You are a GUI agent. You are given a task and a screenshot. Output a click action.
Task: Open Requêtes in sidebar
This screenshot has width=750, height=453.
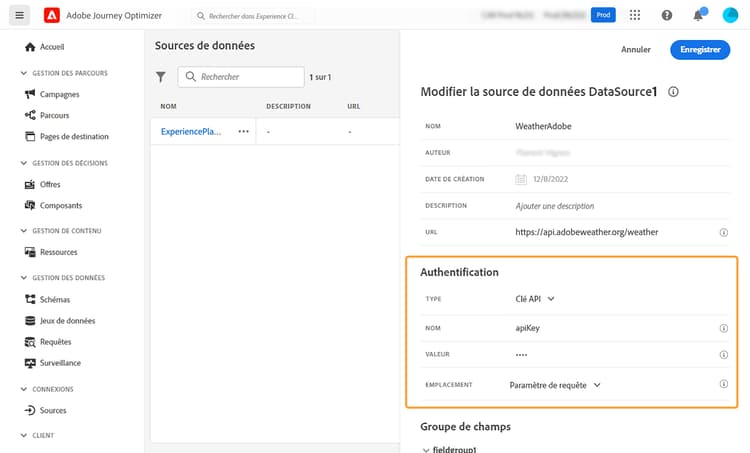(55, 342)
